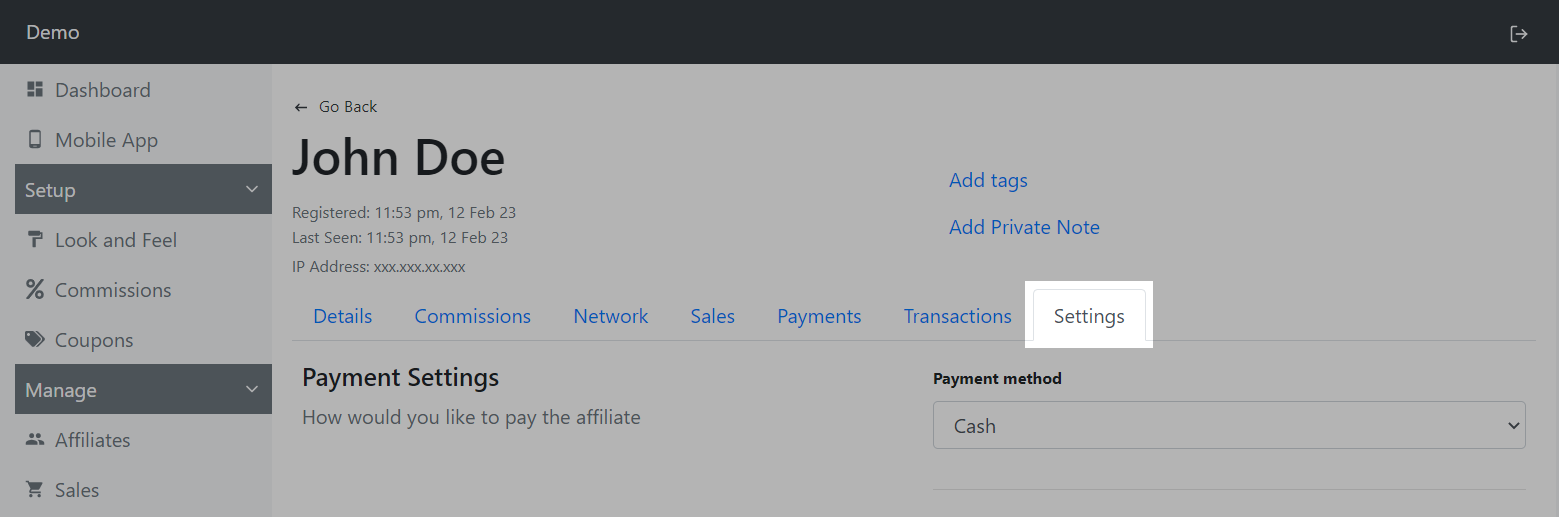The image size is (1559, 517).
Task: Open the Payment method dropdown
Action: (1229, 426)
